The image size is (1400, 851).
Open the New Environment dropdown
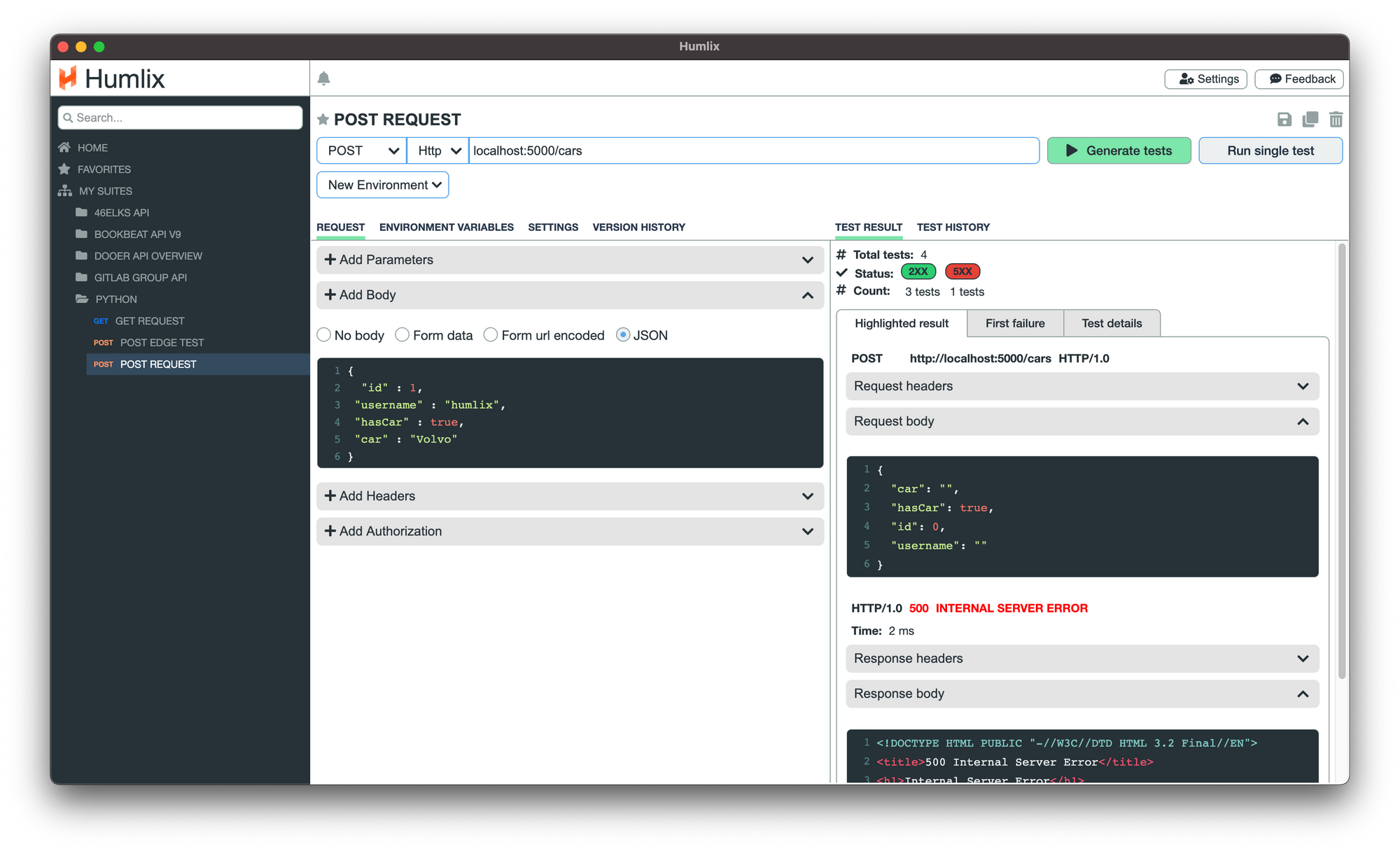pyautogui.click(x=383, y=185)
